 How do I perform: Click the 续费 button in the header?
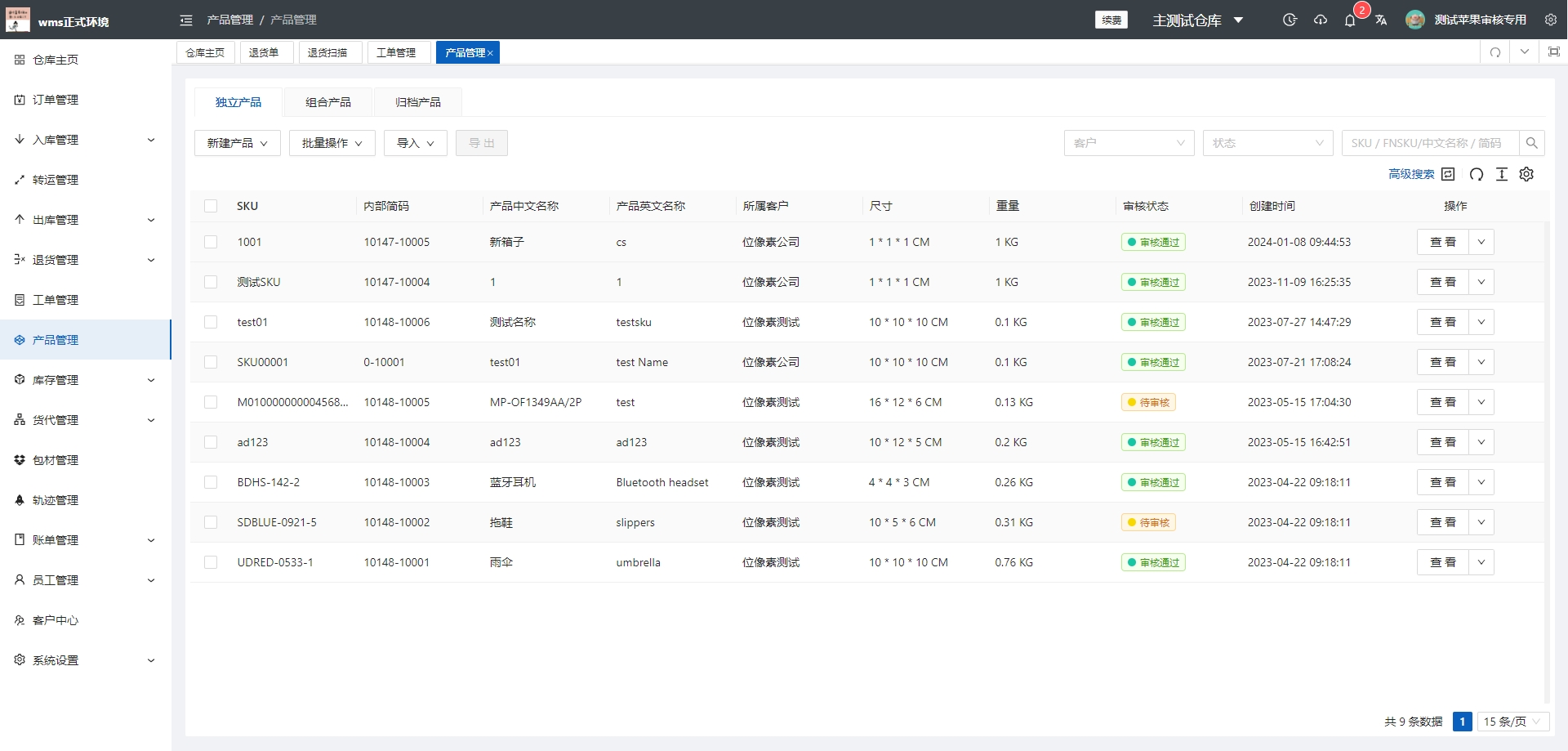[1111, 20]
